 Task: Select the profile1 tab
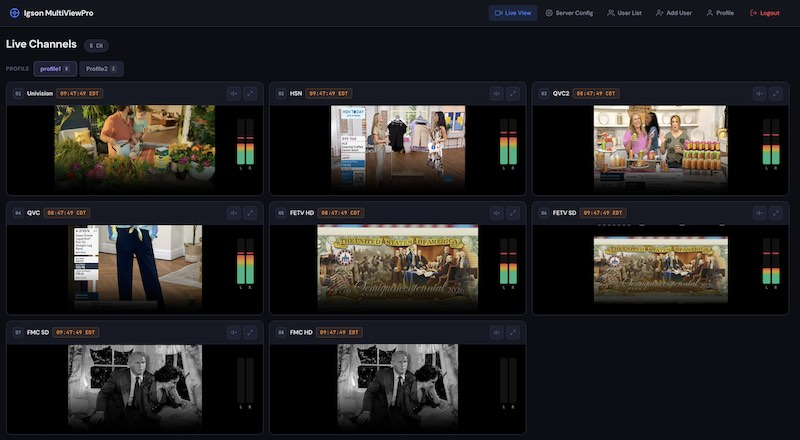tap(55, 68)
